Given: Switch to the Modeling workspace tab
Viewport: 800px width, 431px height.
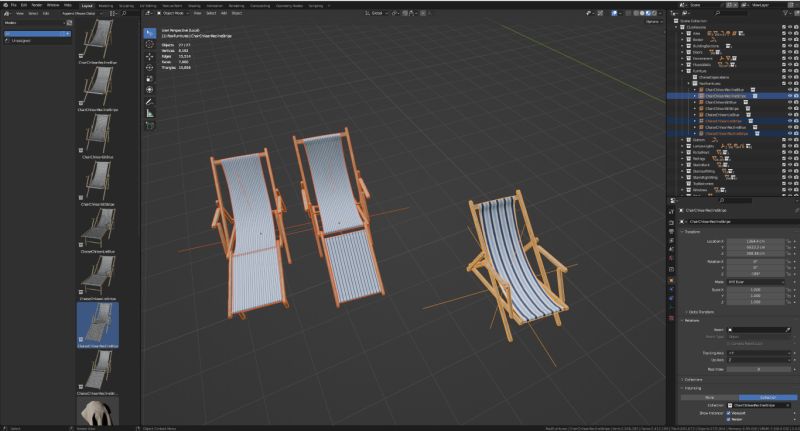Looking at the screenshot, I should (106, 6).
